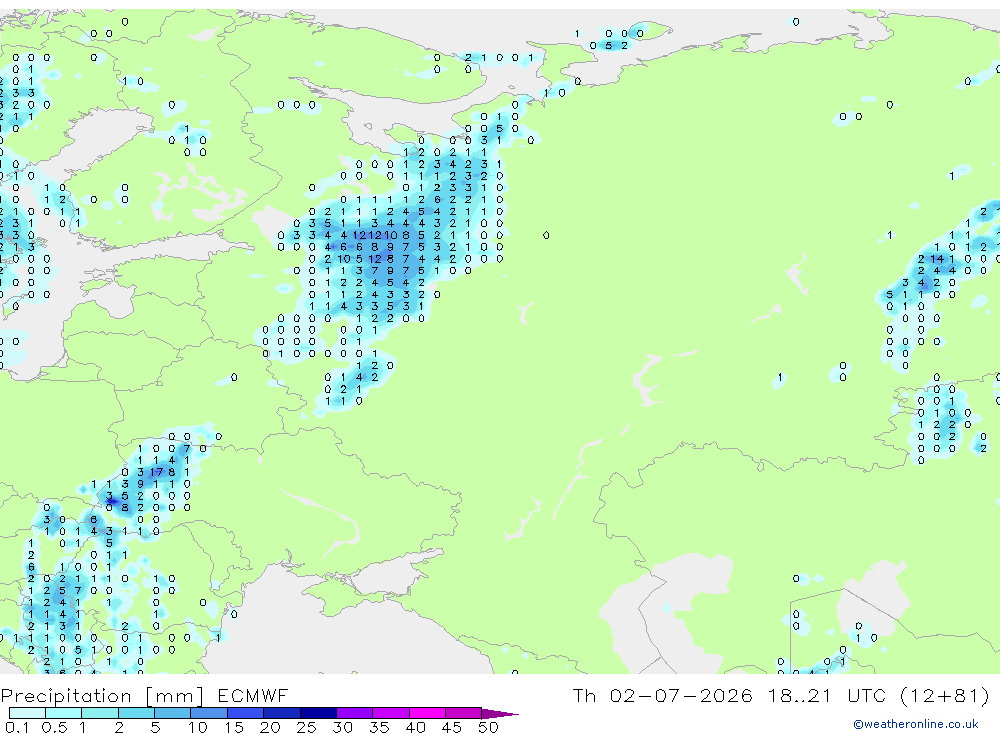Screen dimensions: 1000x733
Task: Click the '25' legend scale label
Action: (x=306, y=727)
